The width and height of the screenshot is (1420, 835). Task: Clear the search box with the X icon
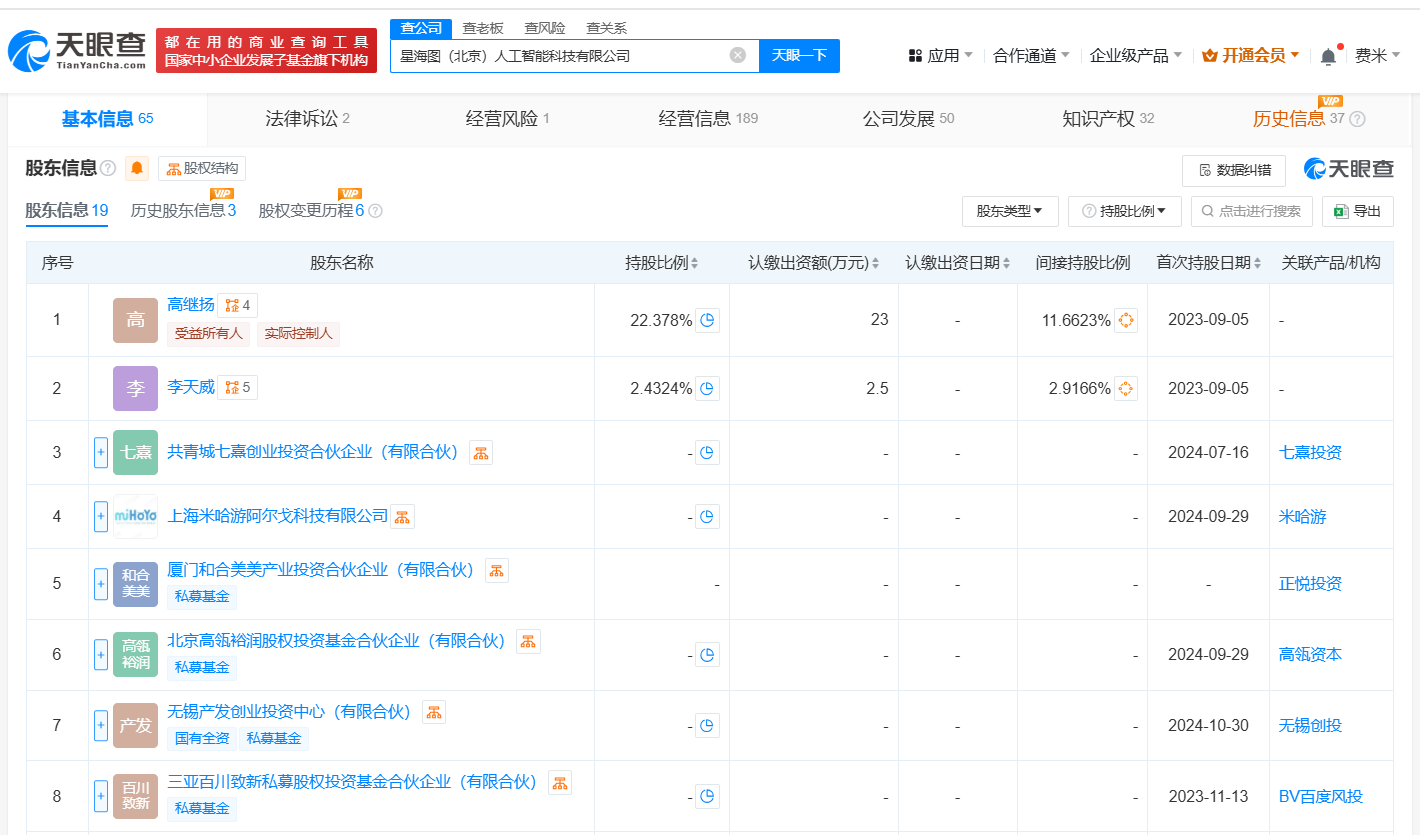click(x=738, y=55)
